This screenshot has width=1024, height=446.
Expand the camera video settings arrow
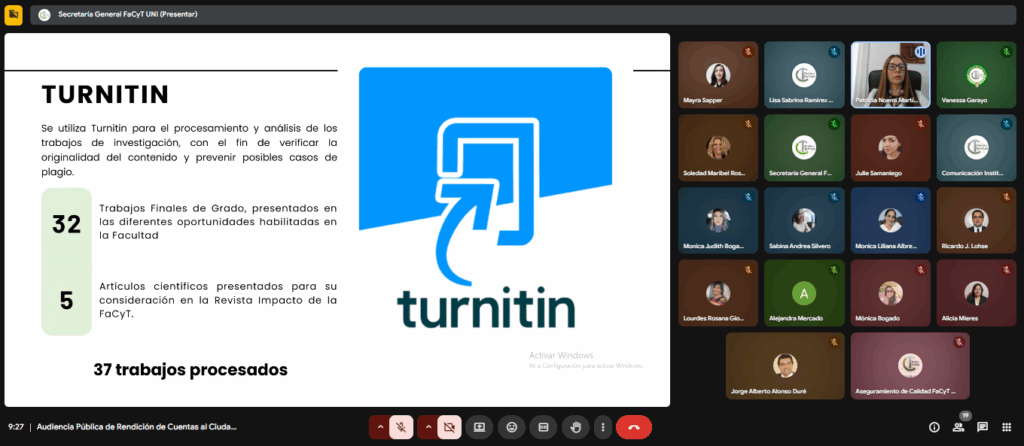[x=428, y=427]
